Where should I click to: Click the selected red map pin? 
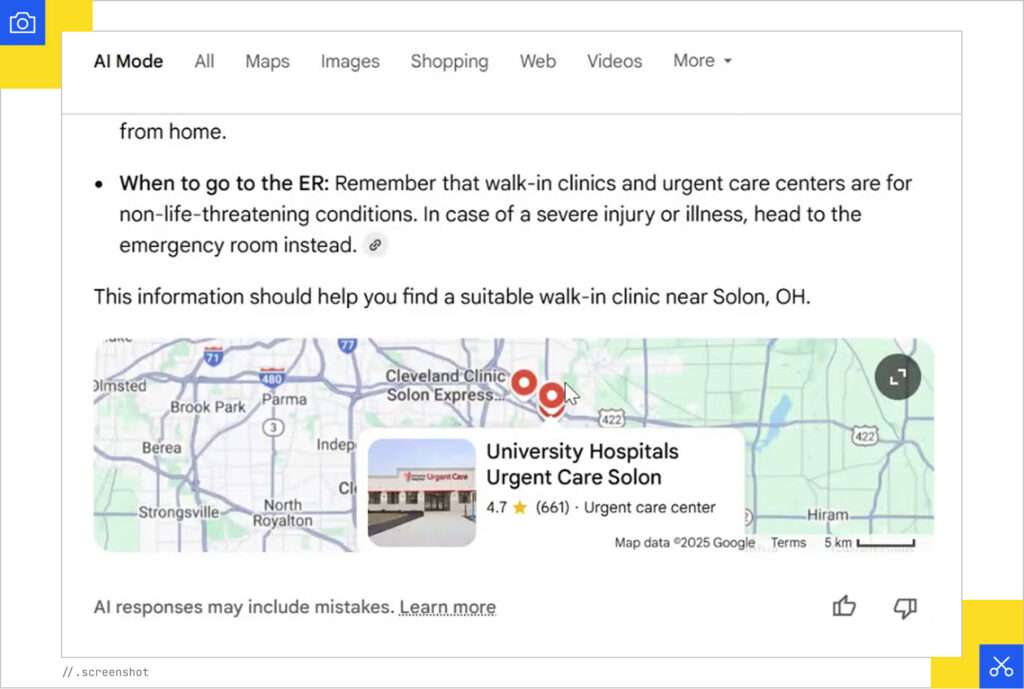pos(550,398)
